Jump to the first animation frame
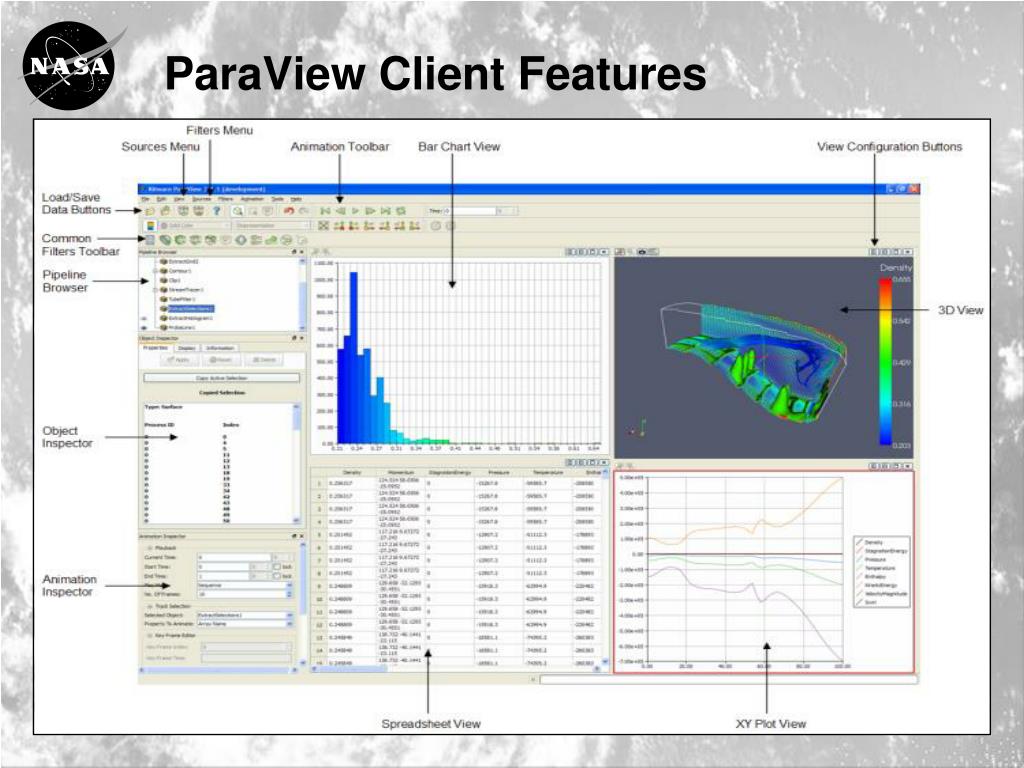 [x=325, y=211]
